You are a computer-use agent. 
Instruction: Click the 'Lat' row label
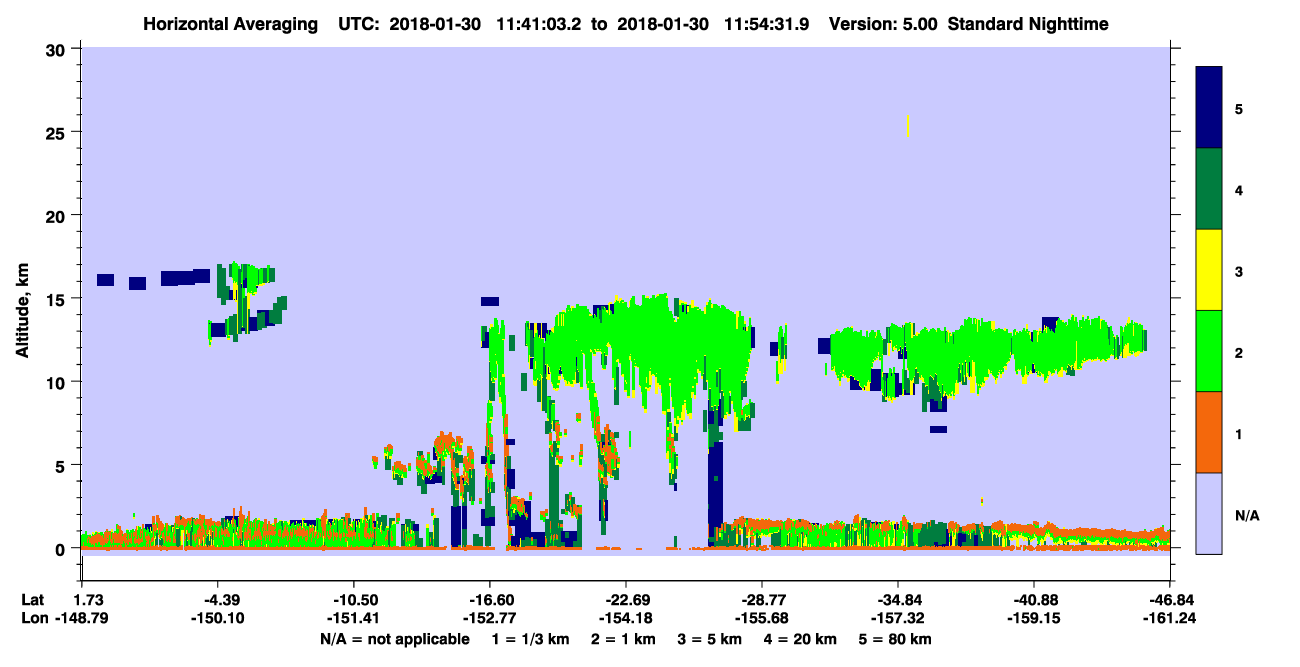tap(33, 600)
